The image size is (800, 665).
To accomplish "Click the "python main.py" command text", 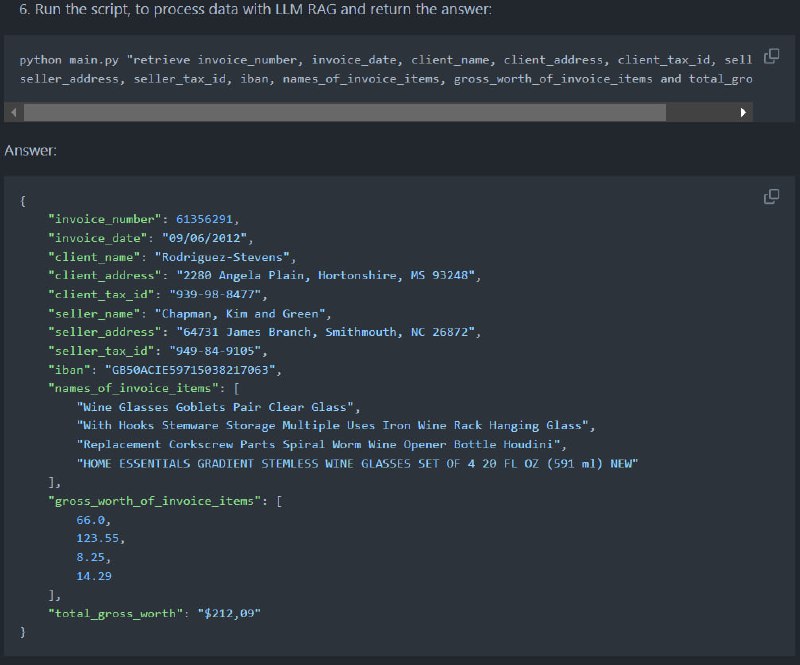I will pos(69,60).
